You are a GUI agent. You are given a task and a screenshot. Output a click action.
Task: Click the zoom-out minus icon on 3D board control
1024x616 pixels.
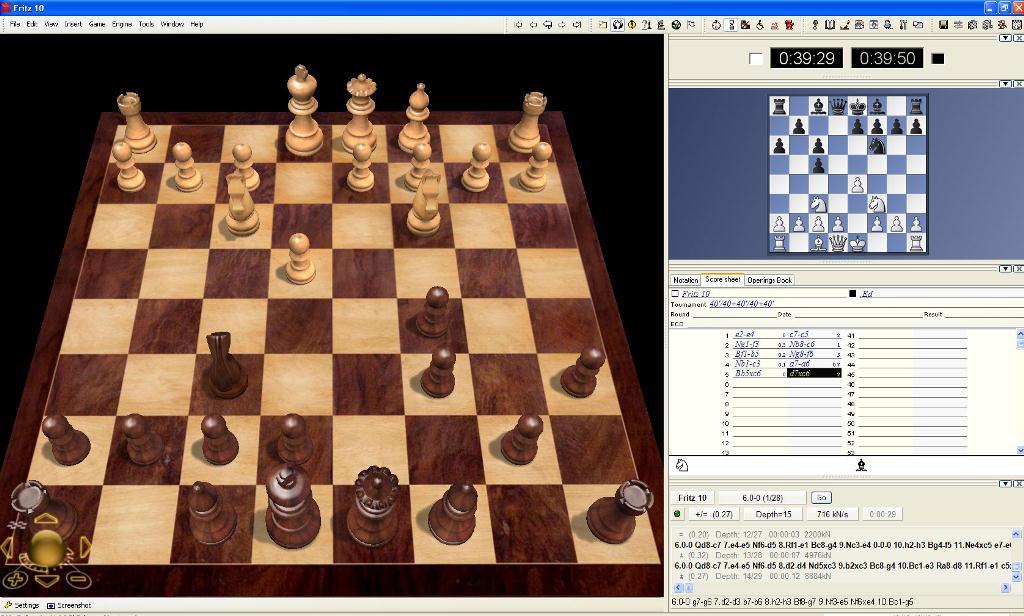click(x=78, y=578)
